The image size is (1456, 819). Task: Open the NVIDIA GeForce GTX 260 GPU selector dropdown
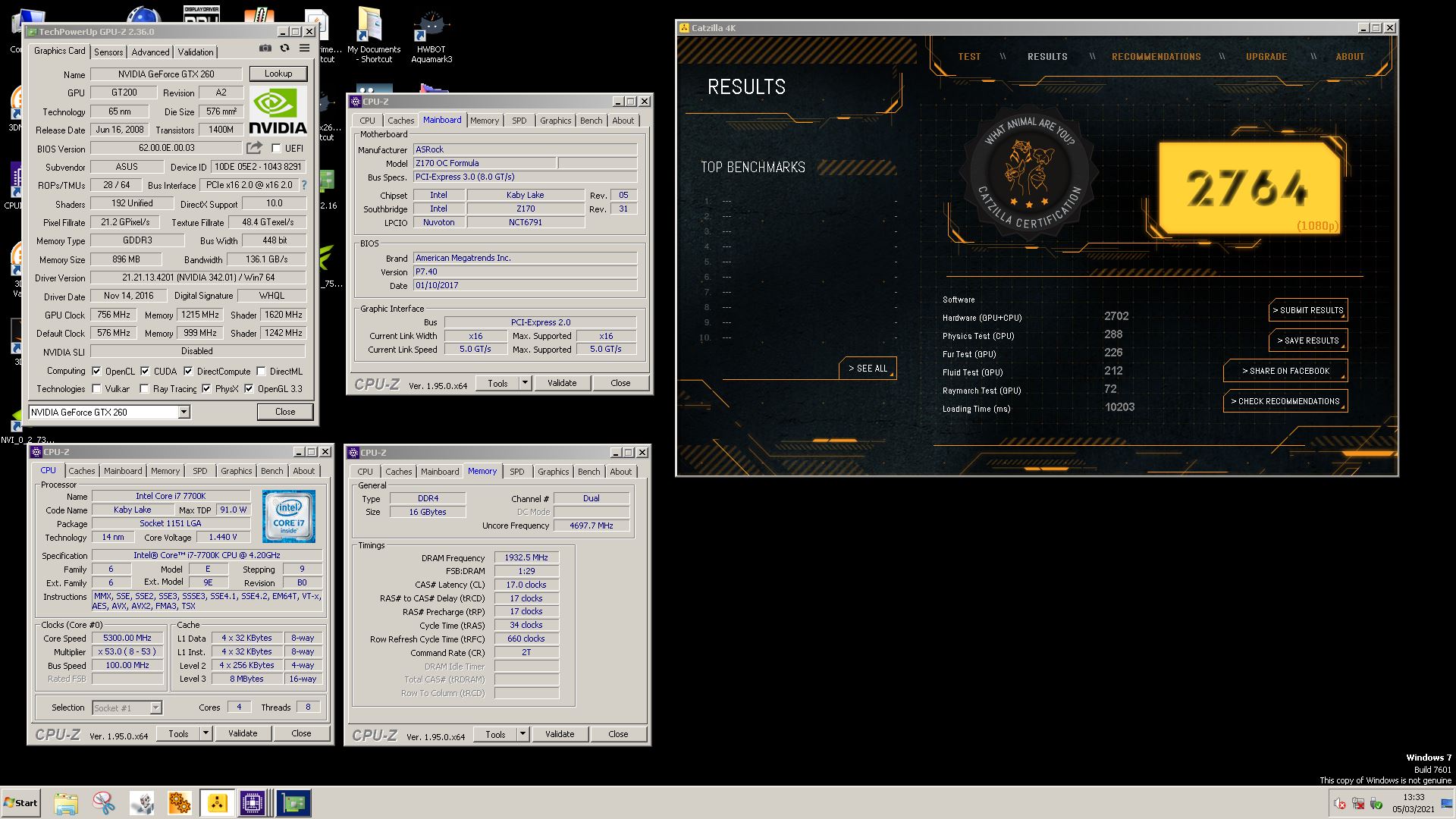[x=184, y=412]
